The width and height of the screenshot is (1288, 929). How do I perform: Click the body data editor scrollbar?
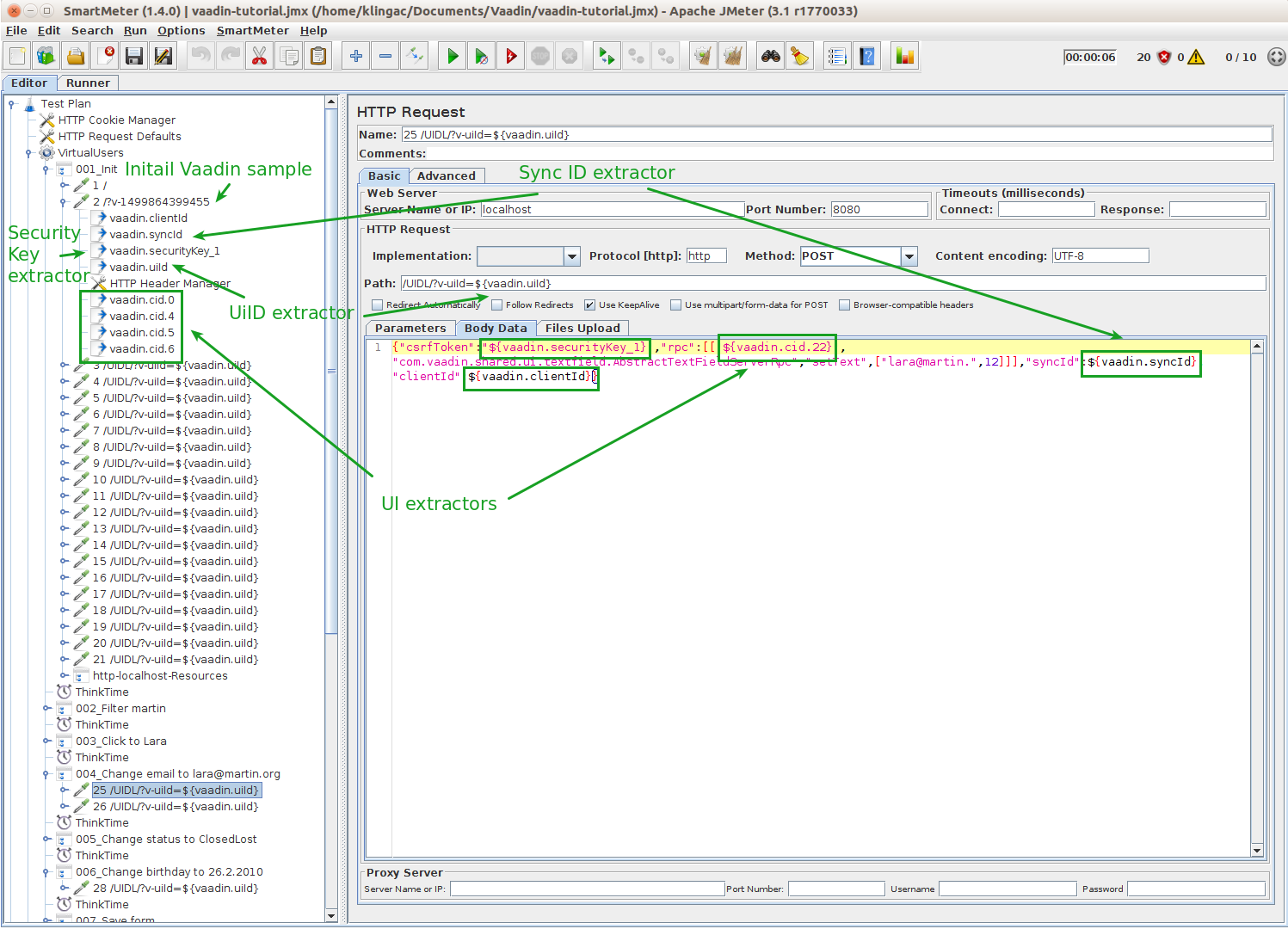1257,598
